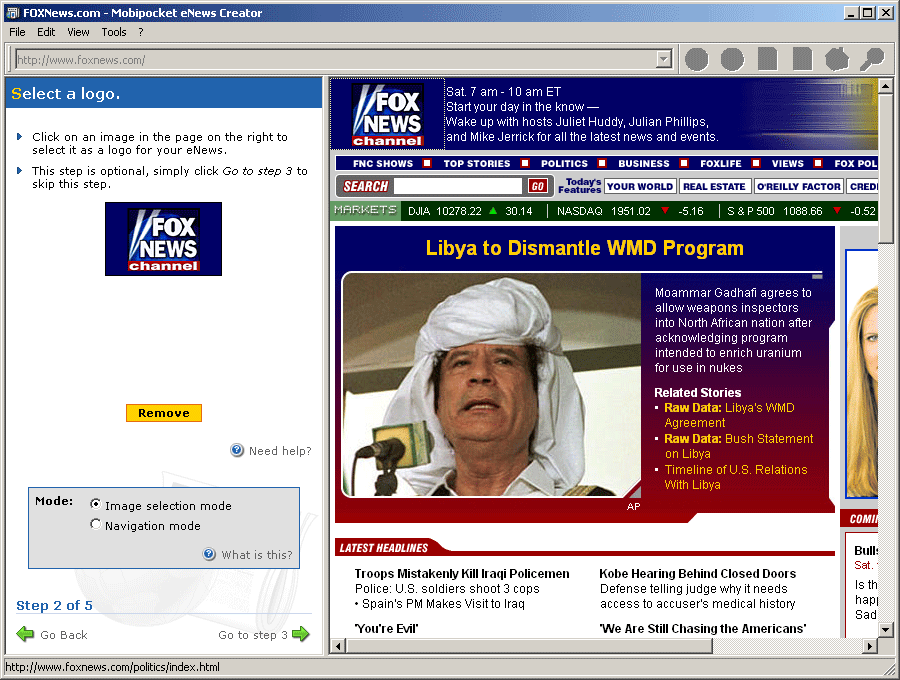Click the vertical scrollbar thumb
Image resolution: width=900 pixels, height=680 pixels.
[885, 169]
